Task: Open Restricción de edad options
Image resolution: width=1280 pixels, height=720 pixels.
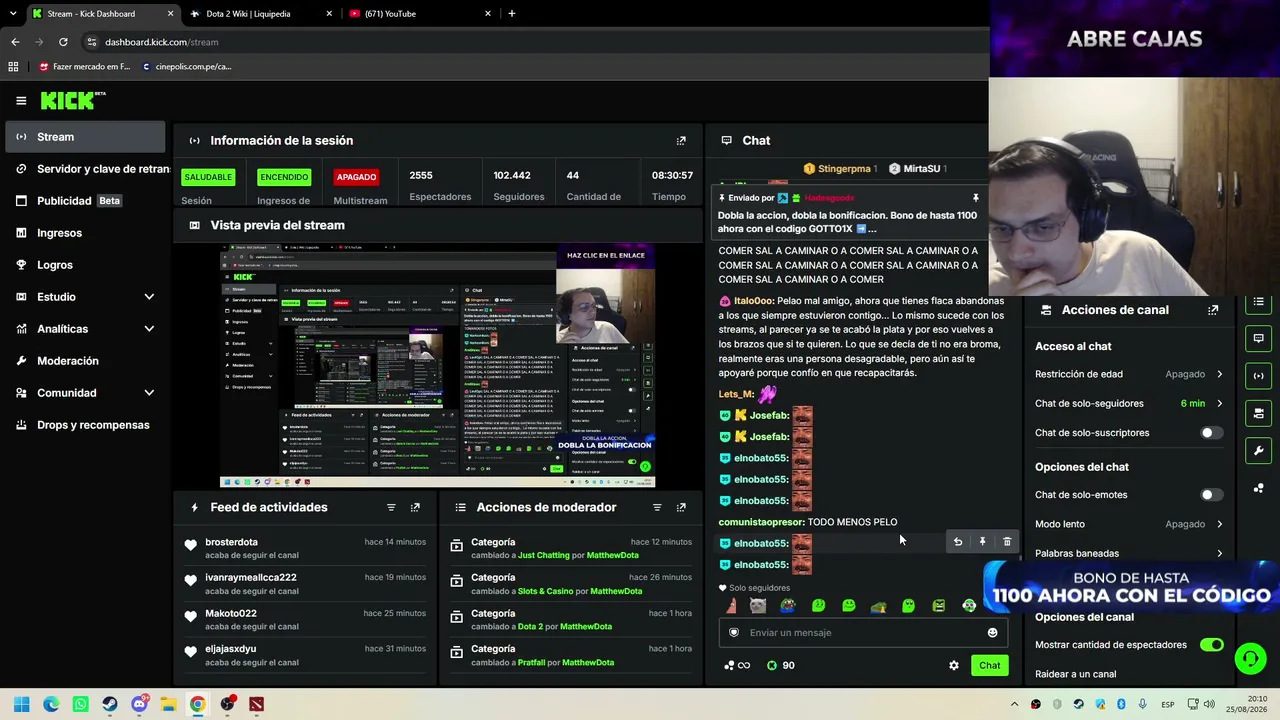Action: pyautogui.click(x=1129, y=375)
